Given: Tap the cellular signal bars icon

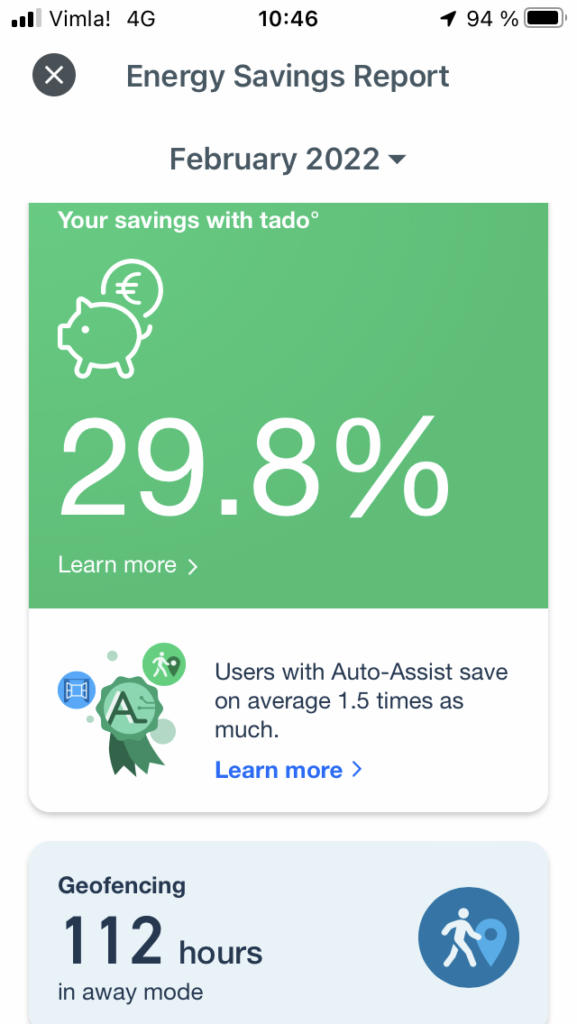Looking at the screenshot, I should [x=26, y=19].
